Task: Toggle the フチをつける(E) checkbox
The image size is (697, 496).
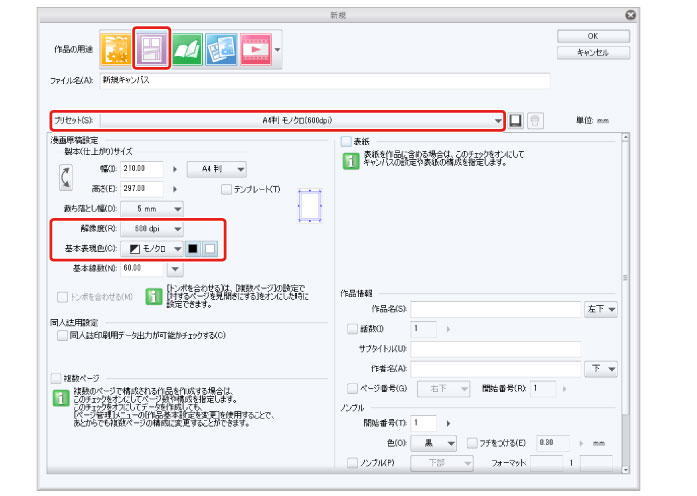Action: 472,443
